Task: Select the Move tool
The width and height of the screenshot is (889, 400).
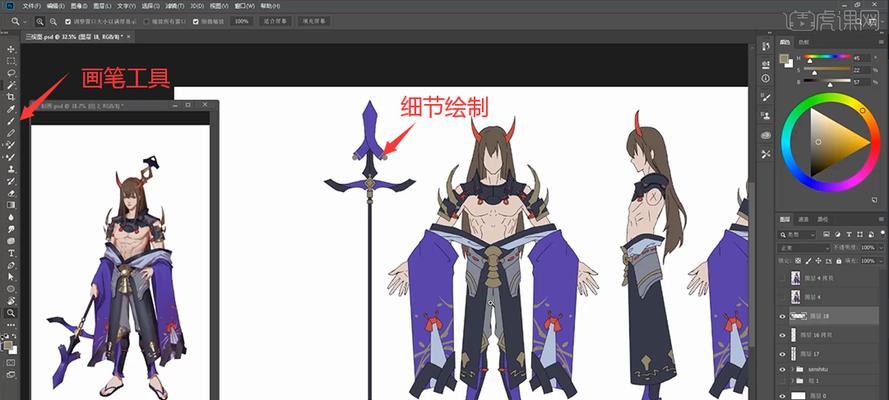Action: coord(11,50)
